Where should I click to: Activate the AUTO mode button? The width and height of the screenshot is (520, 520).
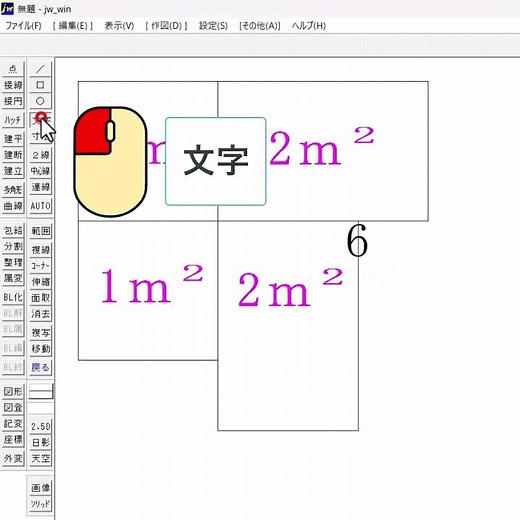tap(40, 206)
